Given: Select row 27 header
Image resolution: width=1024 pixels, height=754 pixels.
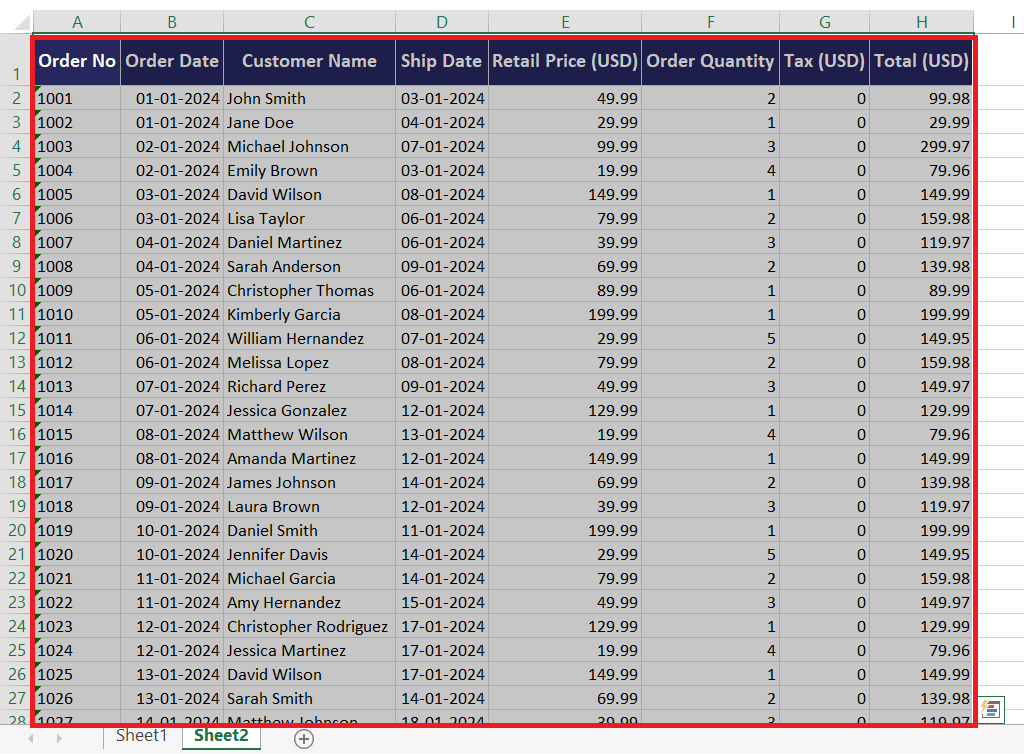Looking at the screenshot, I should click(16, 698).
